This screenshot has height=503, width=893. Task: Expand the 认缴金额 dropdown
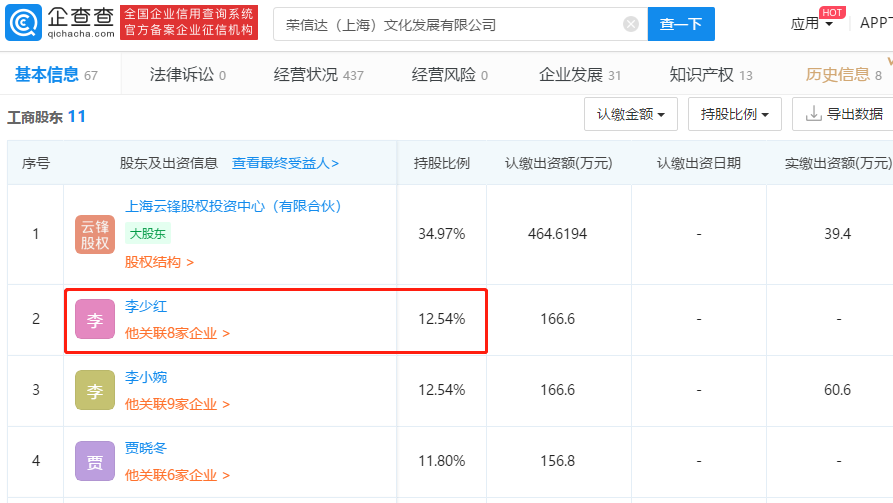(x=630, y=114)
